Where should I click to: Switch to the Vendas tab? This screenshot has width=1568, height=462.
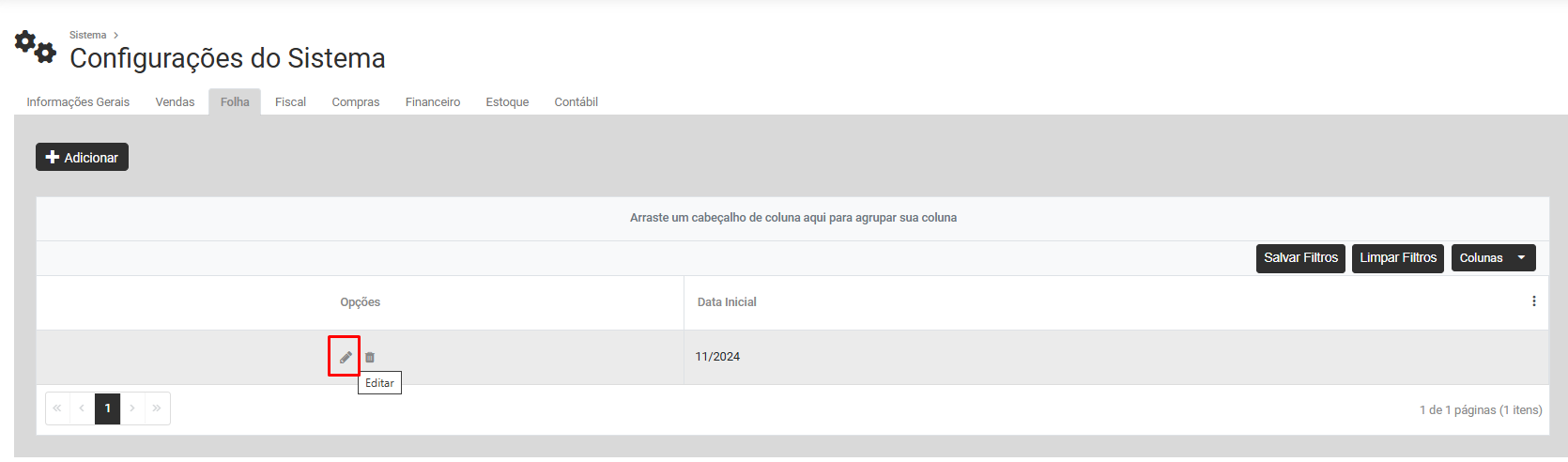[175, 102]
